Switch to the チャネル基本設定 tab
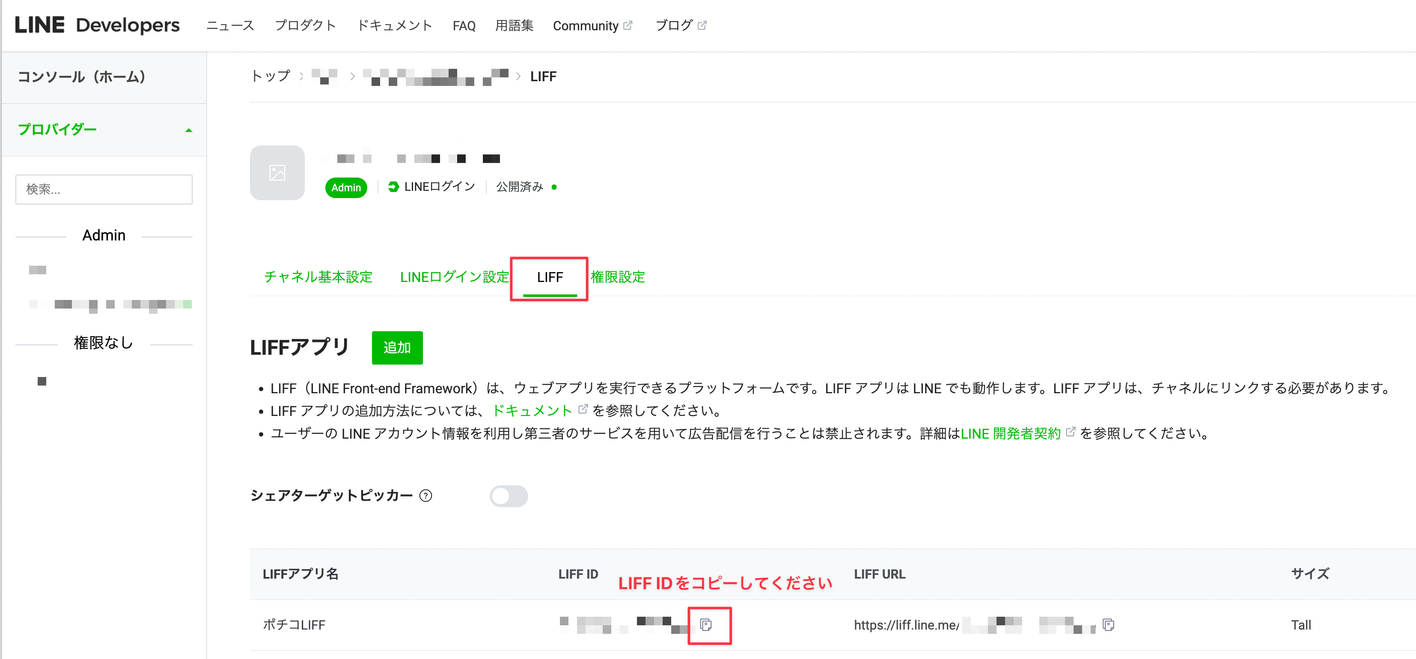 point(318,277)
